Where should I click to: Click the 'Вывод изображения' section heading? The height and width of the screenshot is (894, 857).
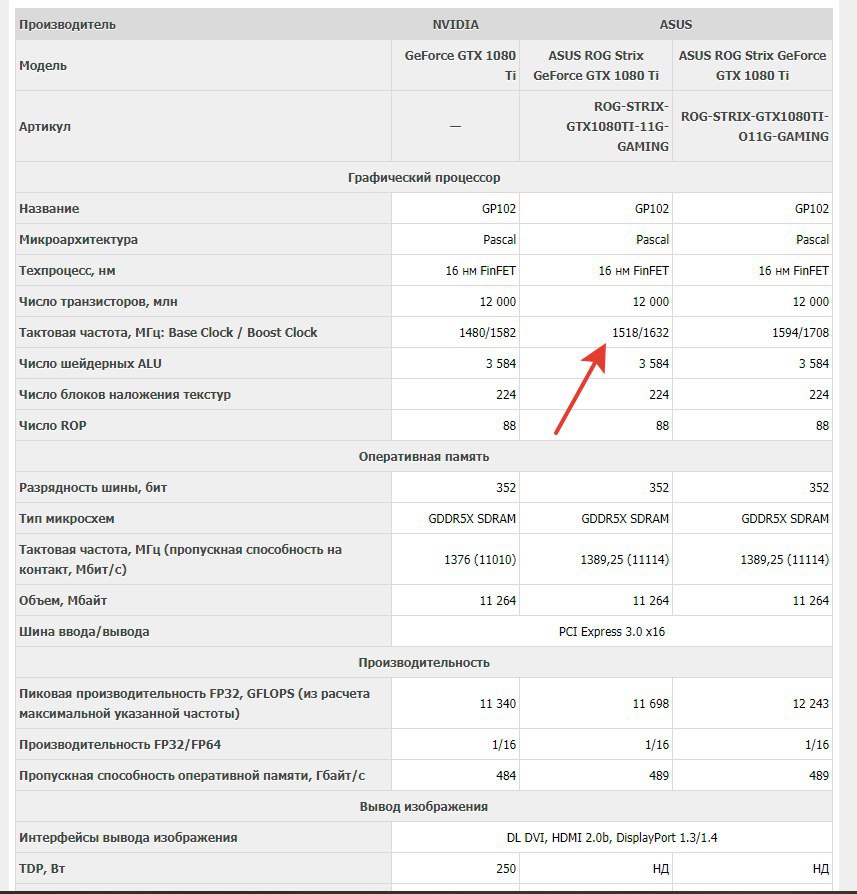coord(424,807)
